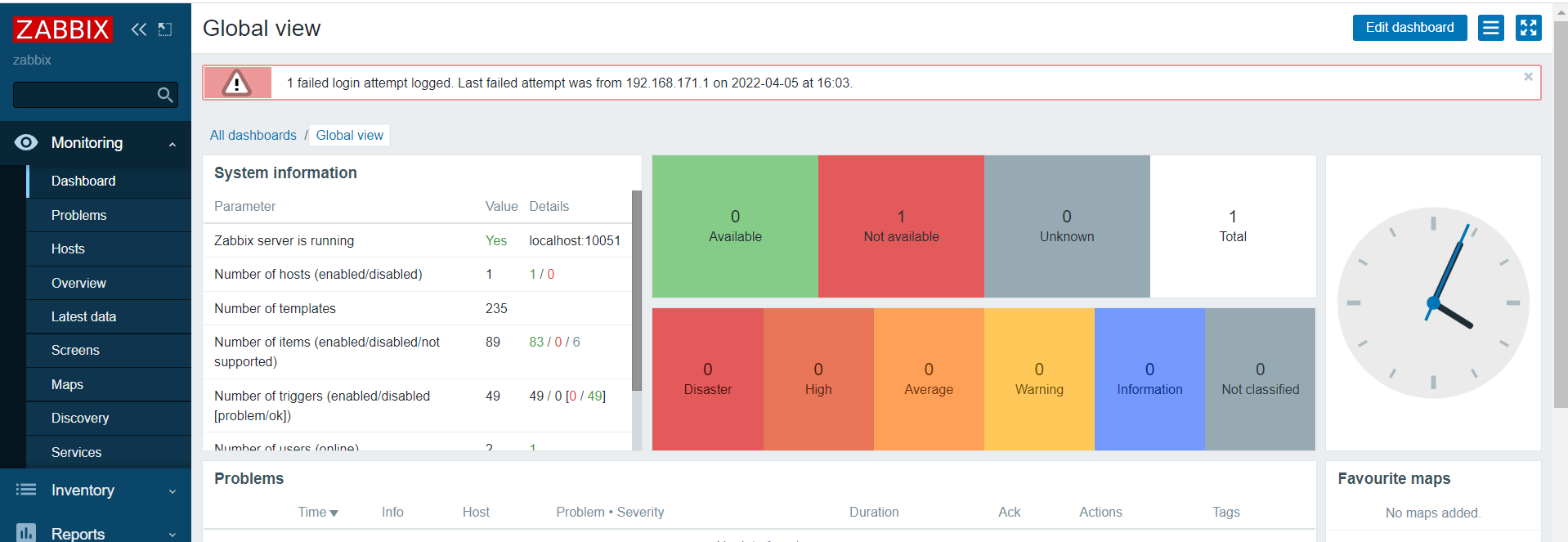Click the Actions column header
This screenshot has width=1568, height=542.
pos(1100,512)
